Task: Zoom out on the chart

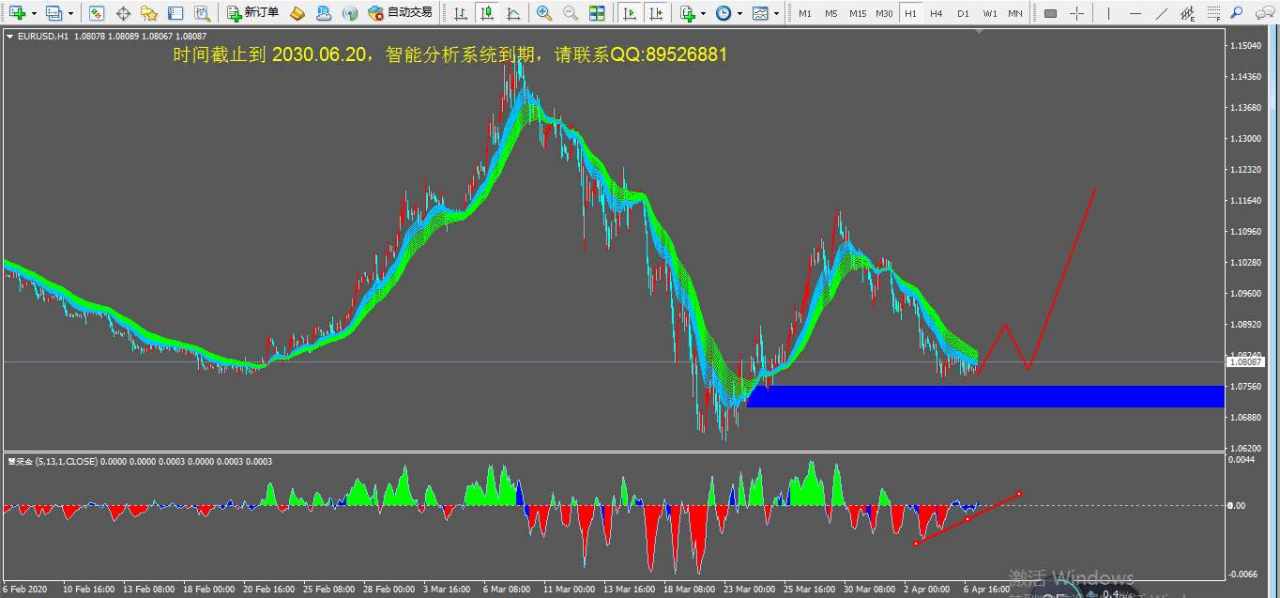Action: pos(570,13)
